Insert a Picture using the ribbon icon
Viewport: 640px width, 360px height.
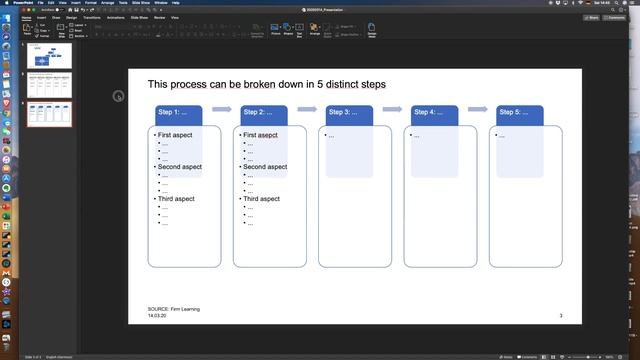click(x=274, y=27)
